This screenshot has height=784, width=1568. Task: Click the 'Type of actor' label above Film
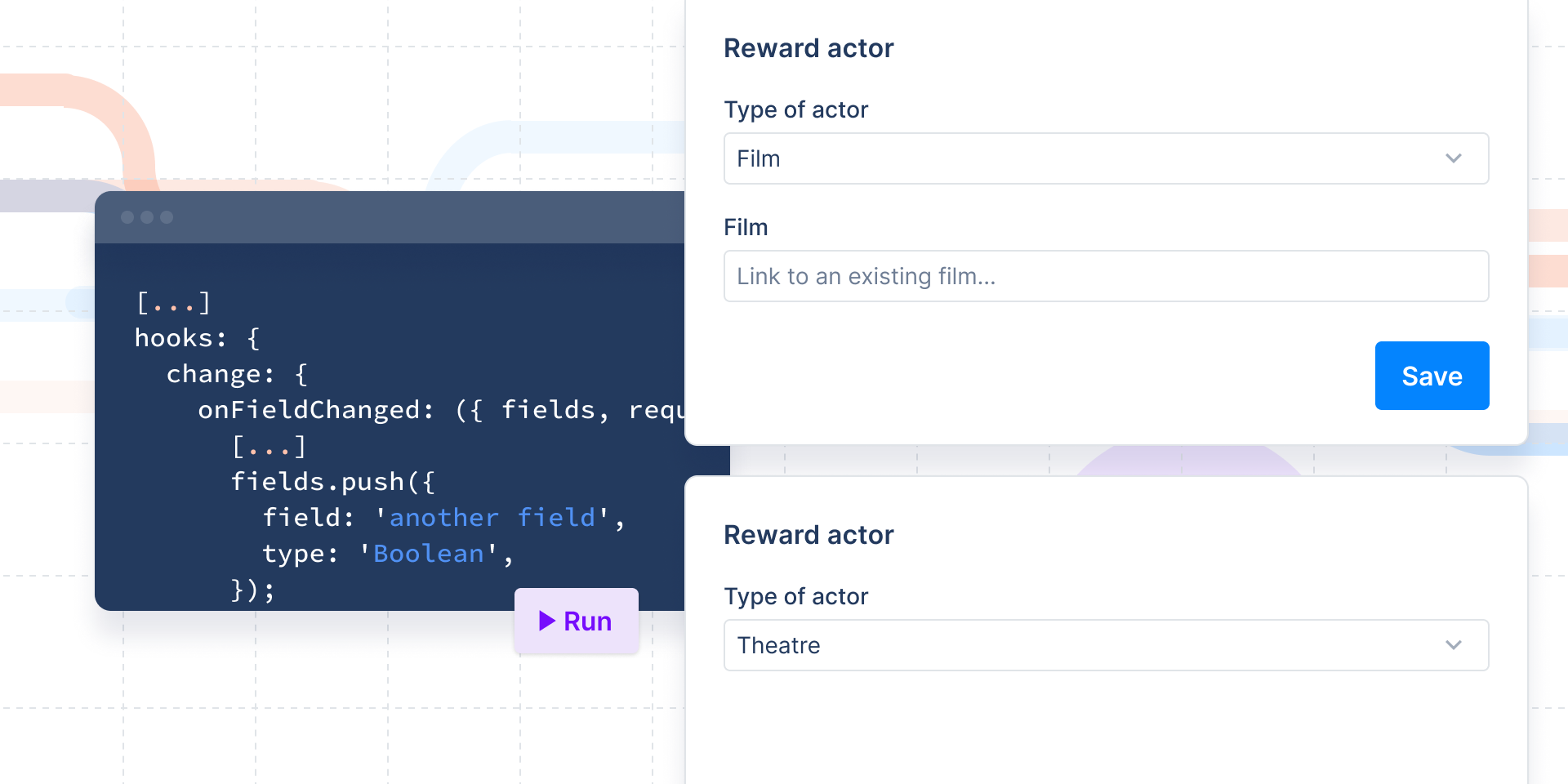click(x=796, y=109)
